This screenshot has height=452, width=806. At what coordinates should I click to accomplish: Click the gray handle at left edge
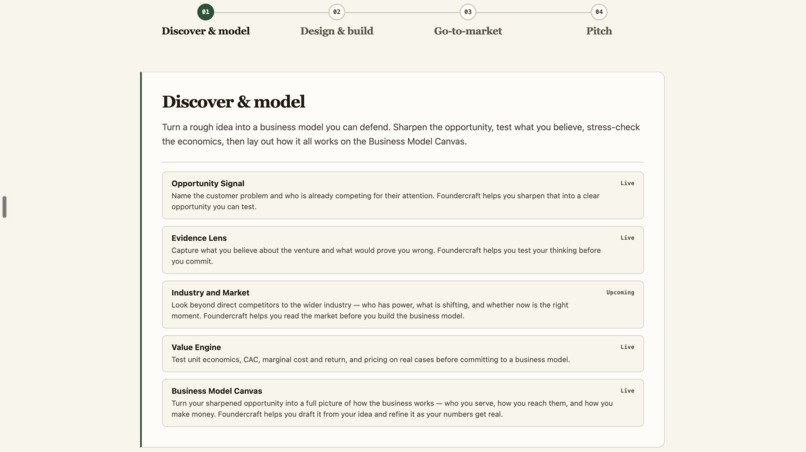click(5, 207)
